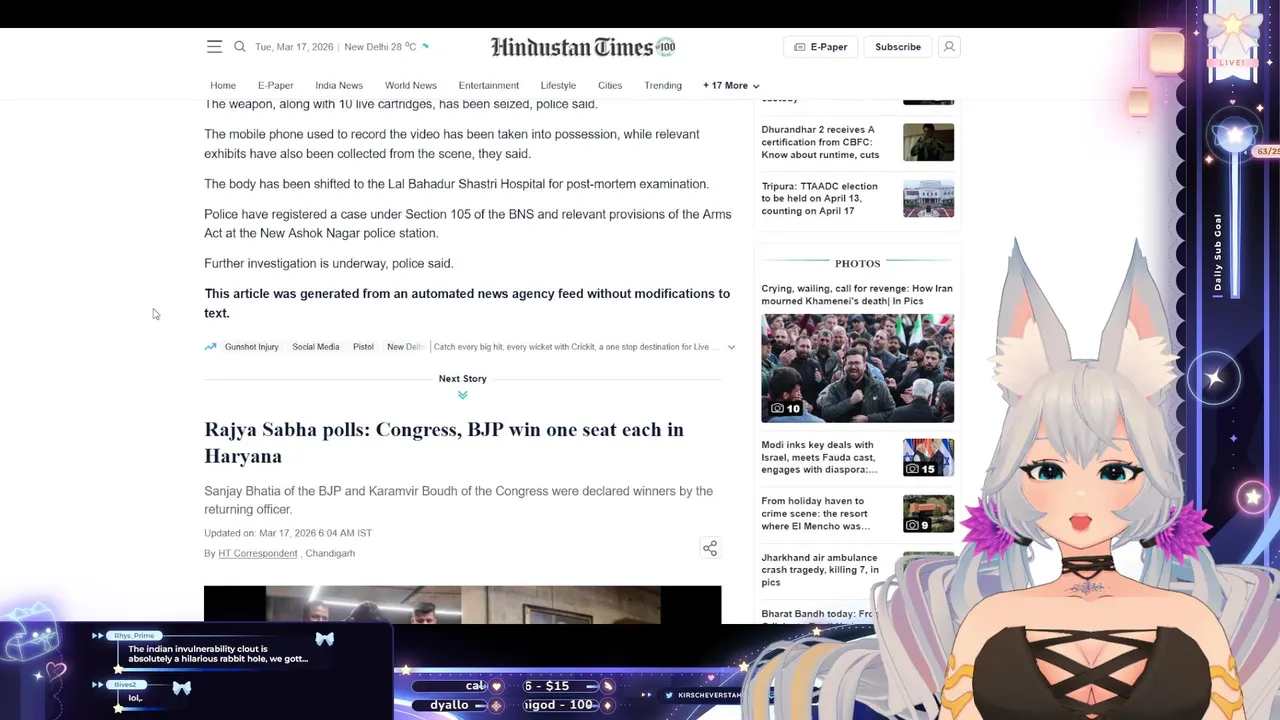Open Entertainment section
The image size is (1280, 720).
pos(489,86)
